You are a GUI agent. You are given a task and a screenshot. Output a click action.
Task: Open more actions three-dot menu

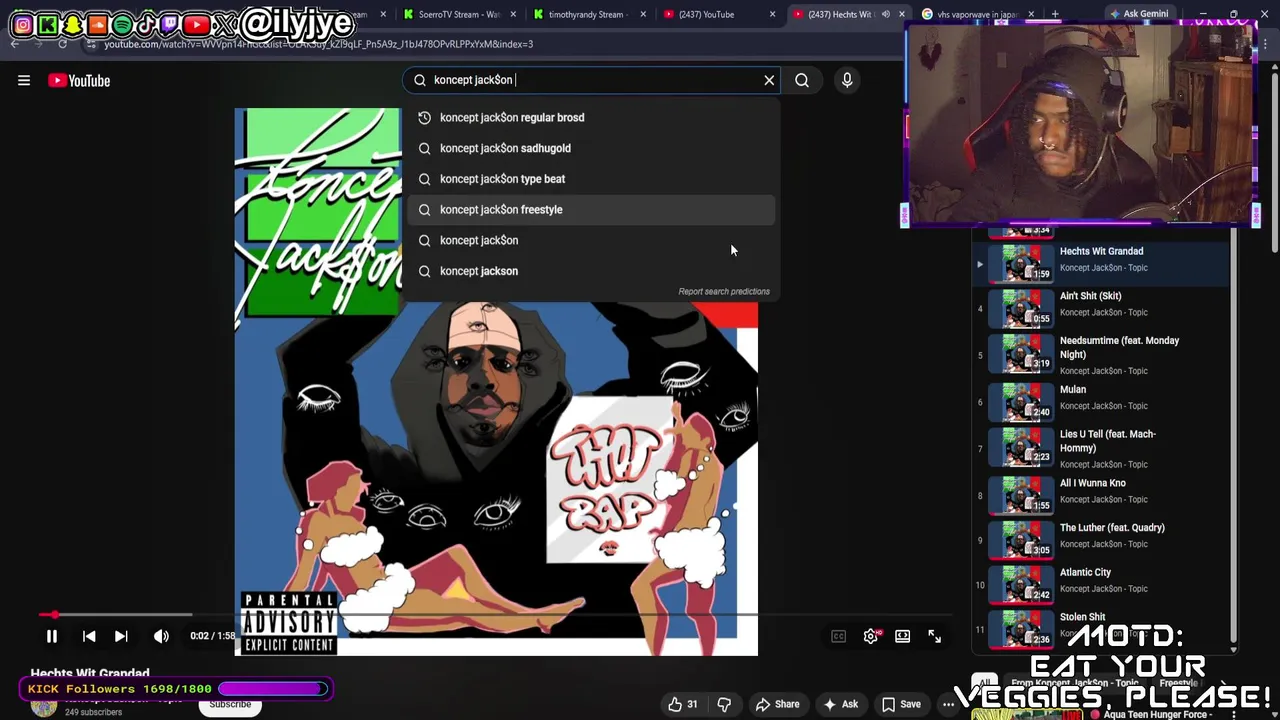point(948,704)
